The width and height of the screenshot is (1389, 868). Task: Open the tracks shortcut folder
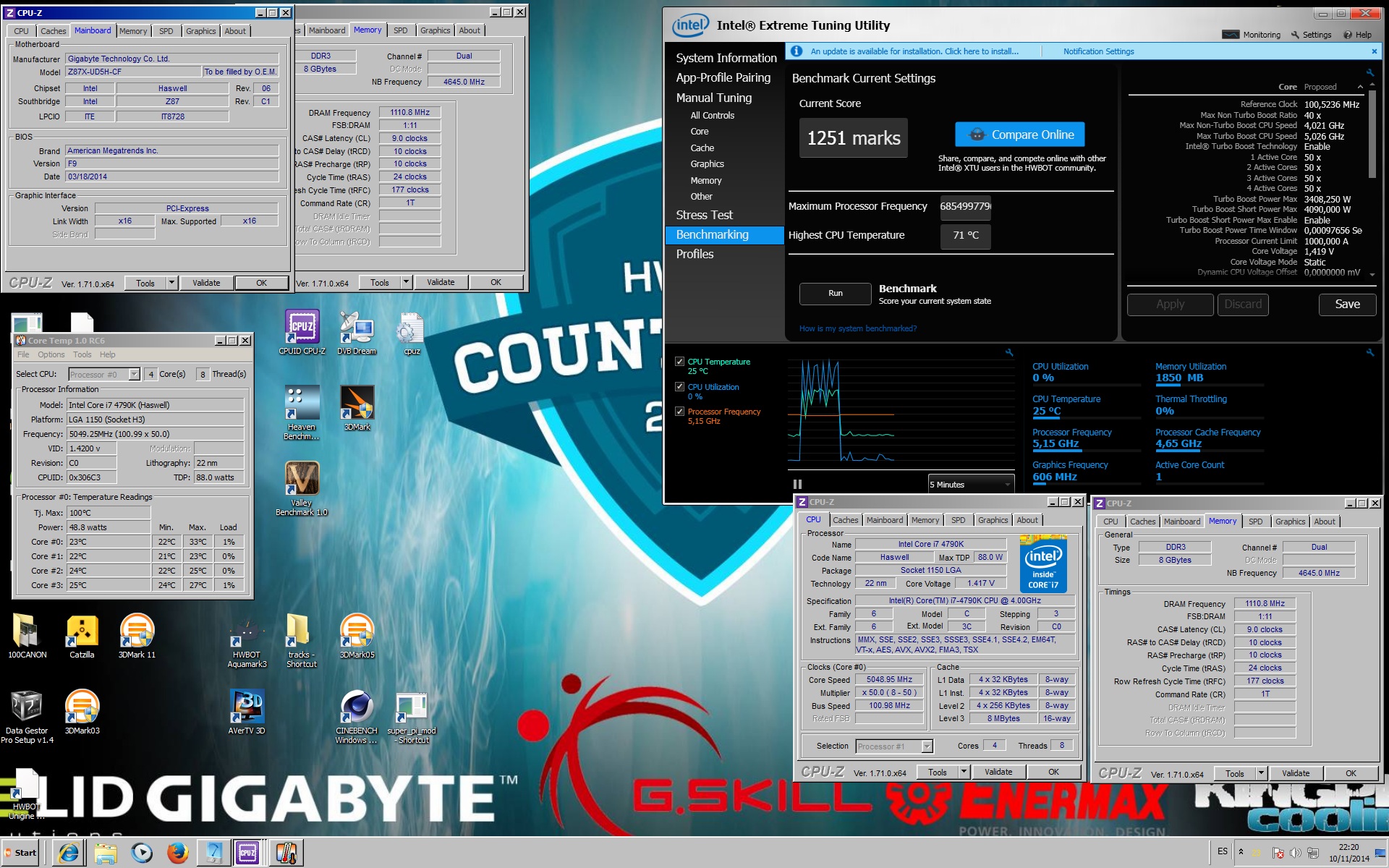click(302, 641)
